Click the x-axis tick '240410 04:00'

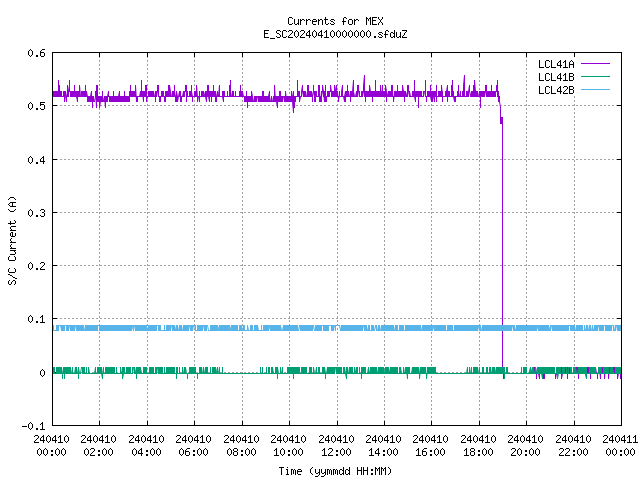[x=146, y=445]
